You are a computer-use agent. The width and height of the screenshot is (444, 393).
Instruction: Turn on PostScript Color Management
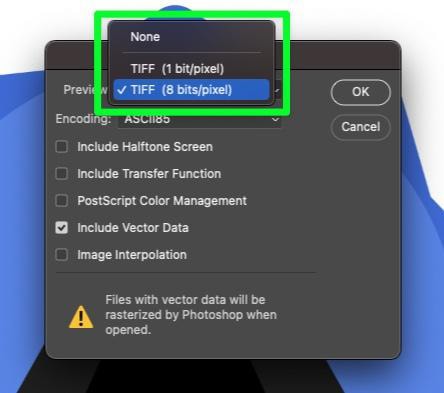(62, 201)
